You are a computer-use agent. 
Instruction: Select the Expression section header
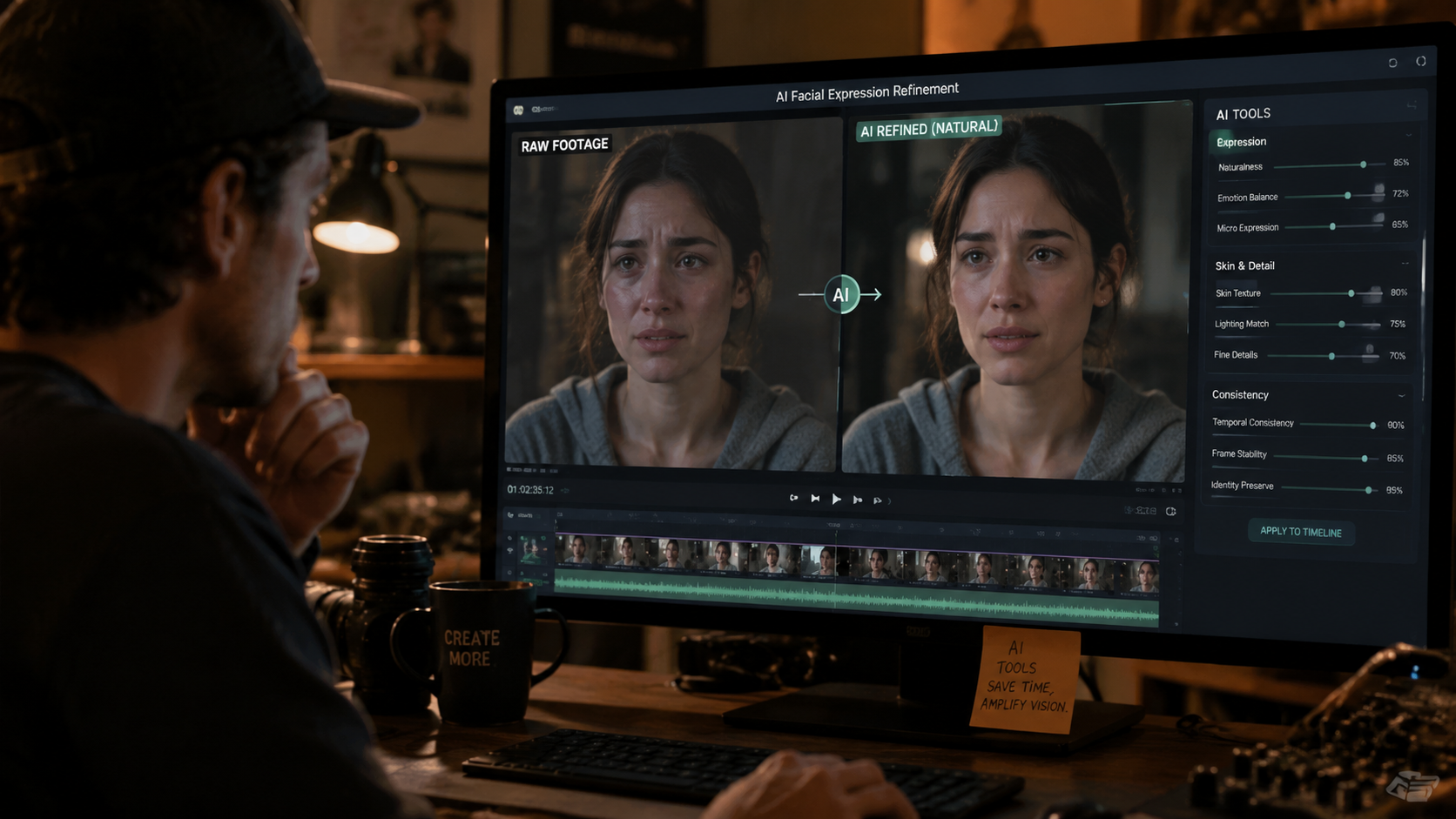pyautogui.click(x=1241, y=142)
